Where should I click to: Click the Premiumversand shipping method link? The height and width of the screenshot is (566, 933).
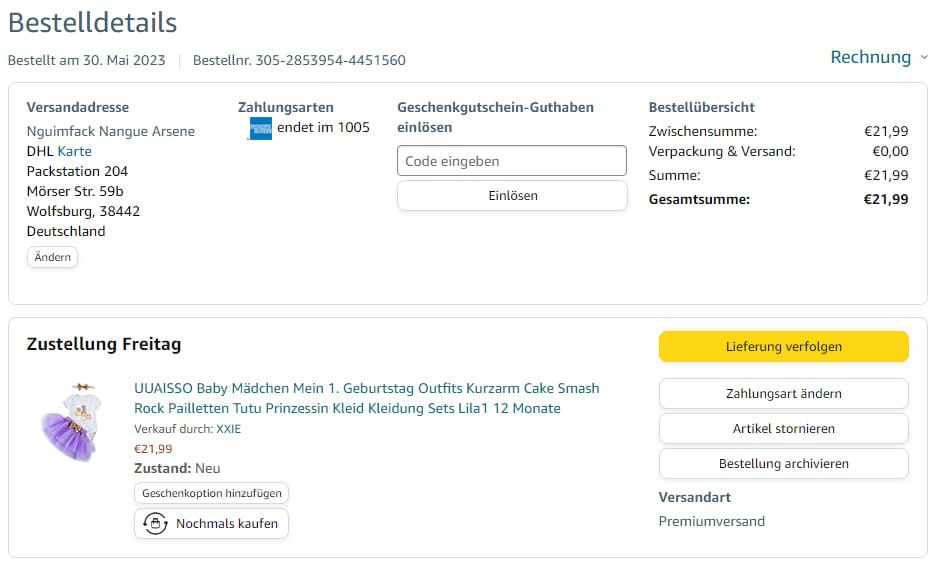tap(711, 521)
